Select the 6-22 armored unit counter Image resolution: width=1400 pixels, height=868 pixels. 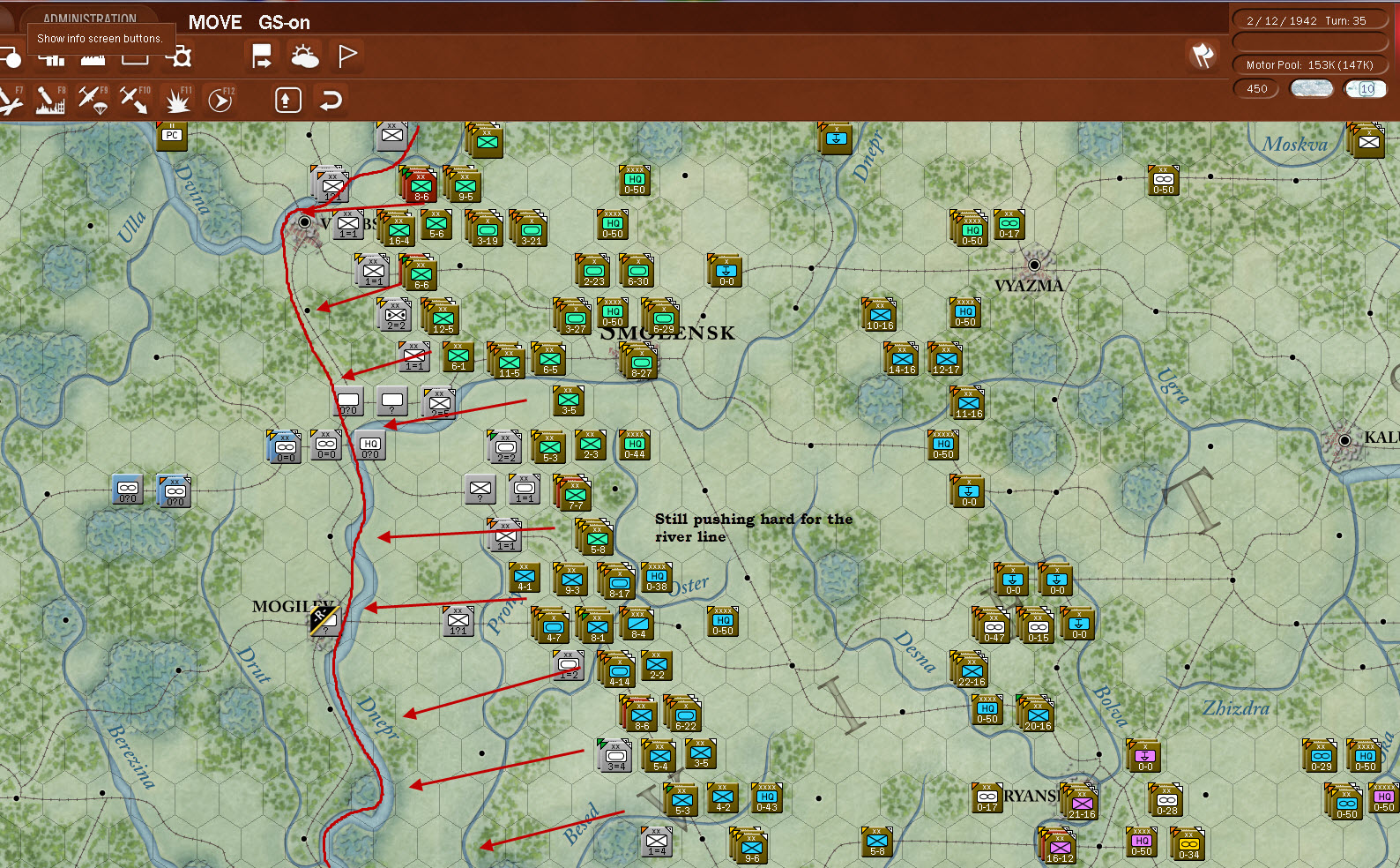[685, 715]
